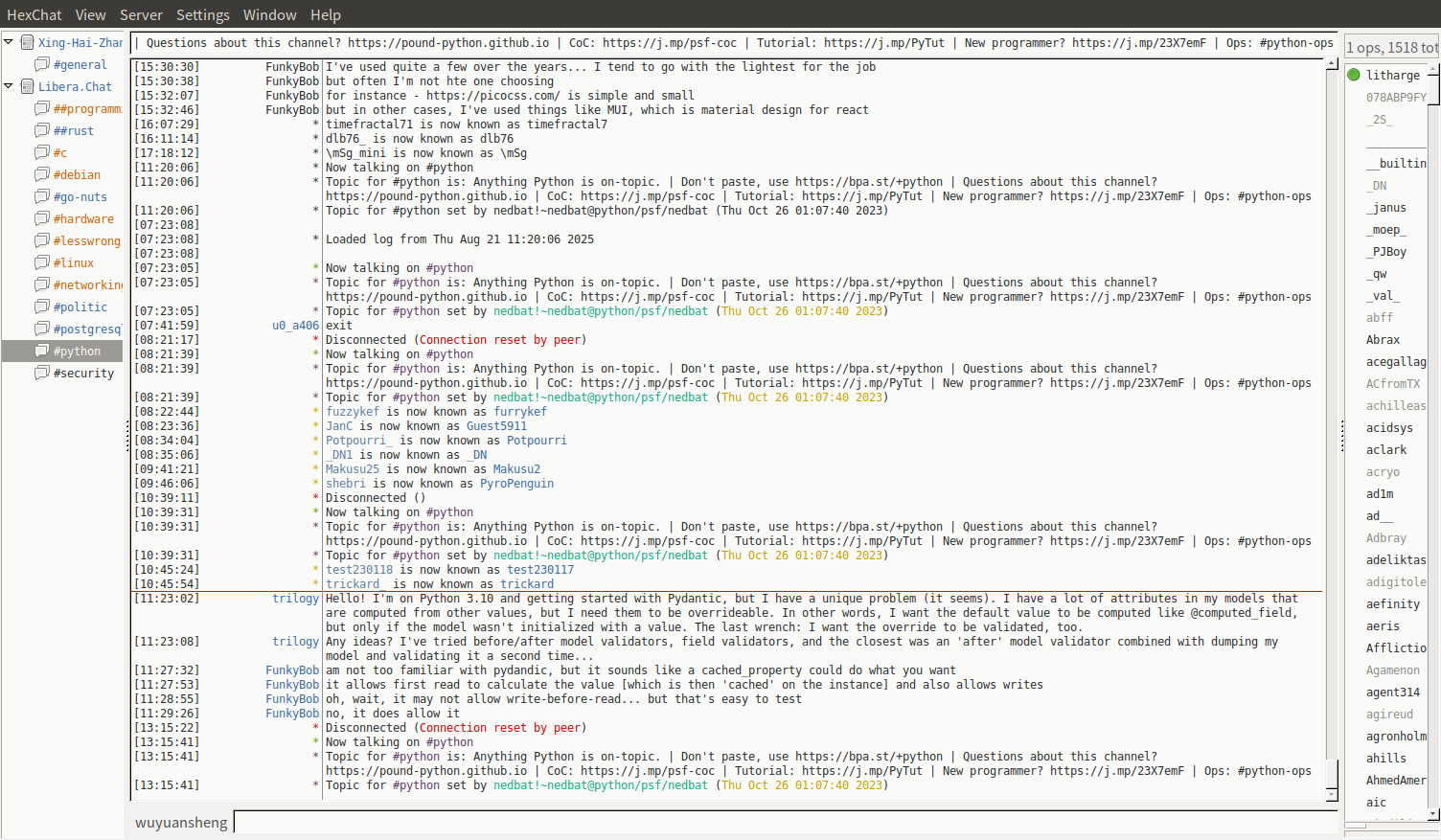This screenshot has height=840, width=1441.
Task: Click the Libera.Chat server icon
Action: coord(28,86)
